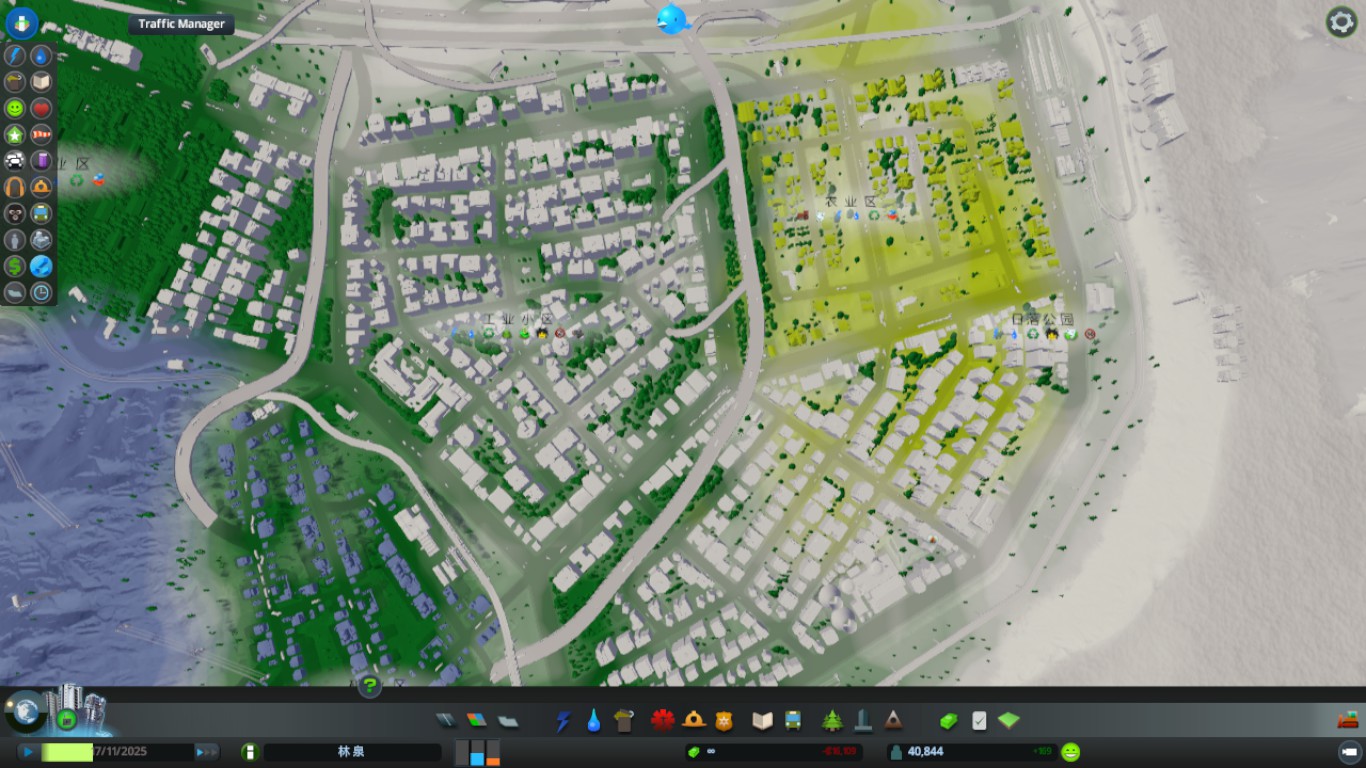
Task: Open the Unique Buildings monument menu
Action: pos(862,720)
